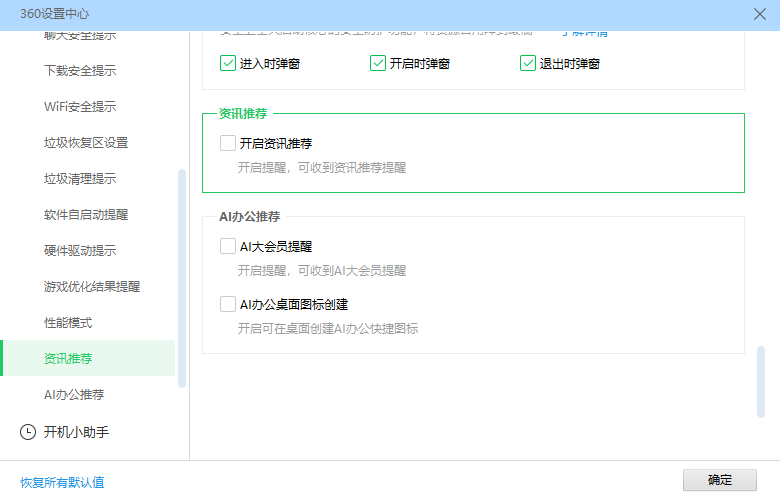Open the 开机小助手 section
780x500 pixels.
coord(76,432)
